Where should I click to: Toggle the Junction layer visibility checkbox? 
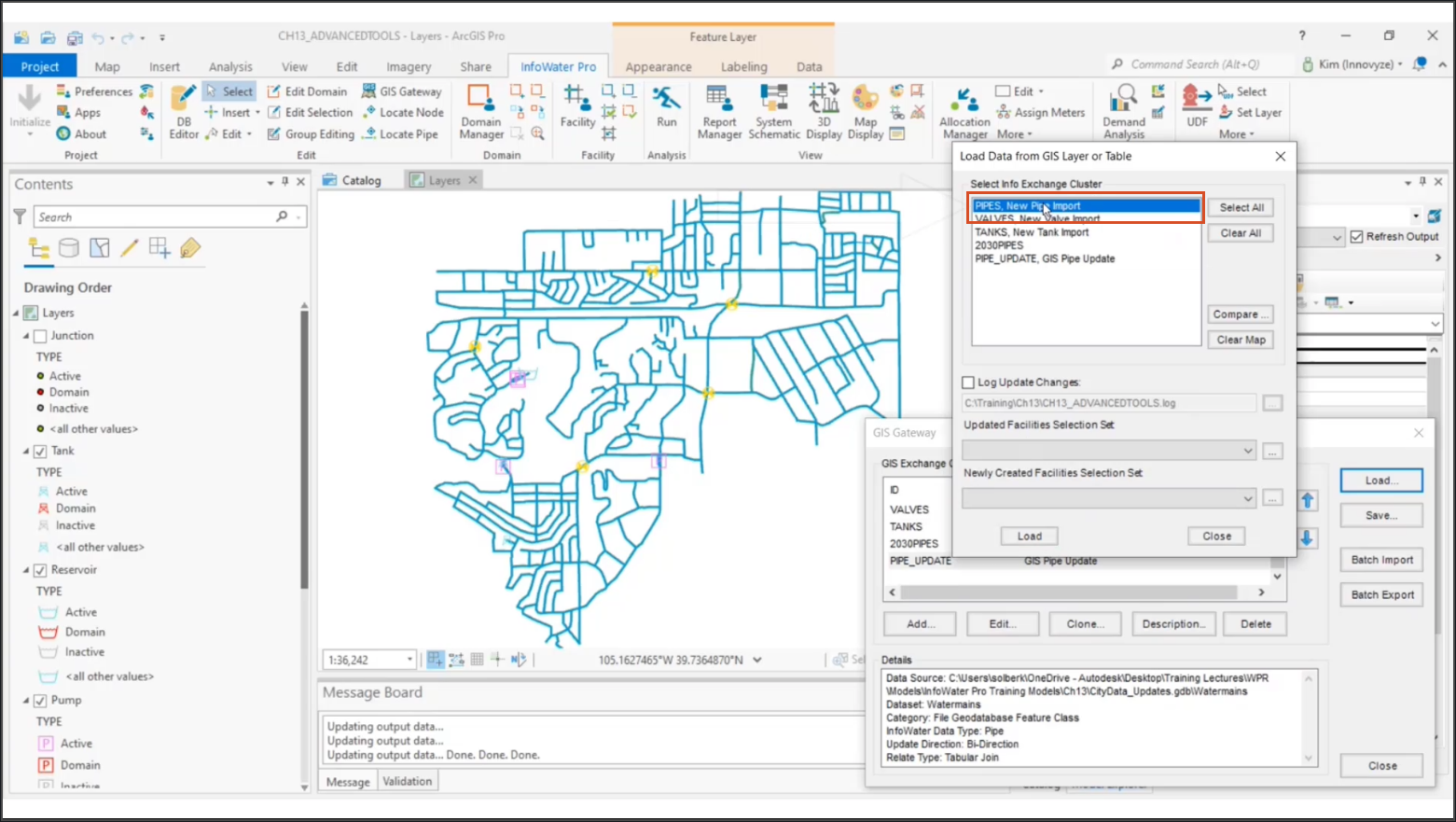40,336
